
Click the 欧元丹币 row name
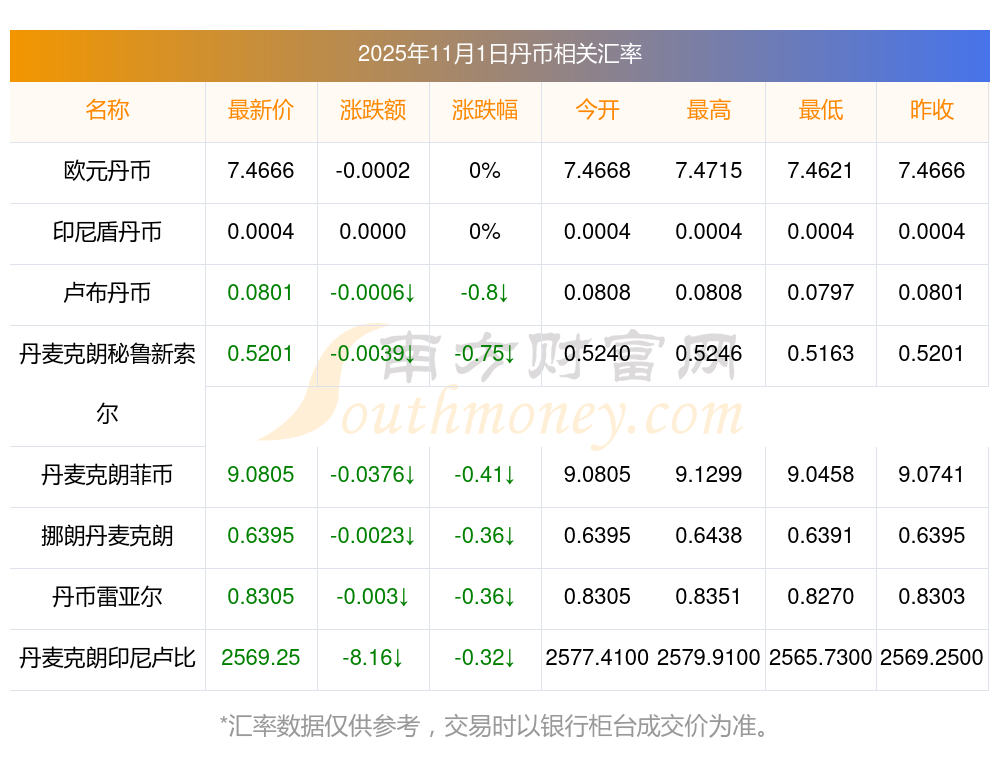107,171
